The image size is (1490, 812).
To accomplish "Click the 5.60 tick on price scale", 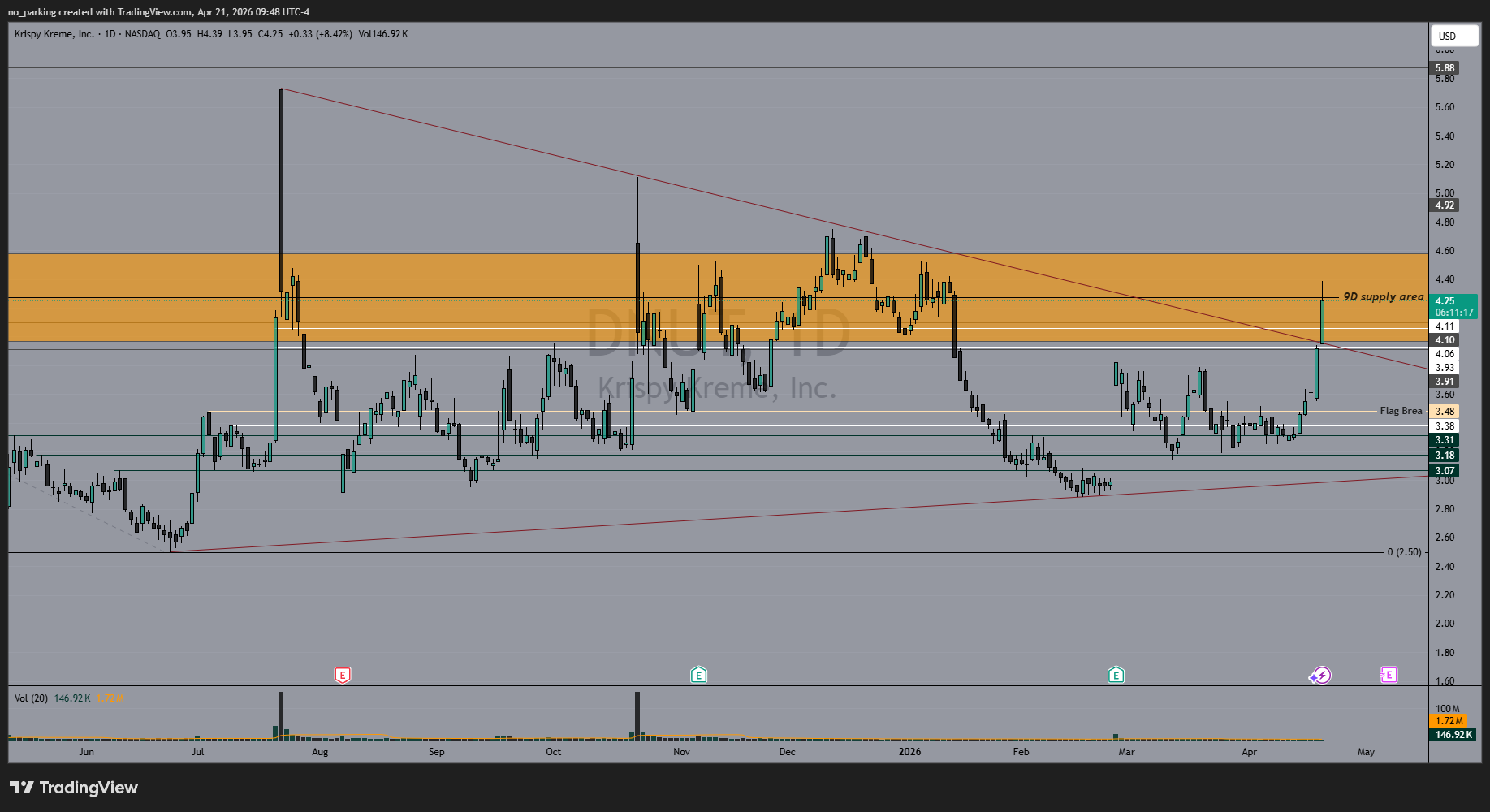I will pyautogui.click(x=1445, y=107).
